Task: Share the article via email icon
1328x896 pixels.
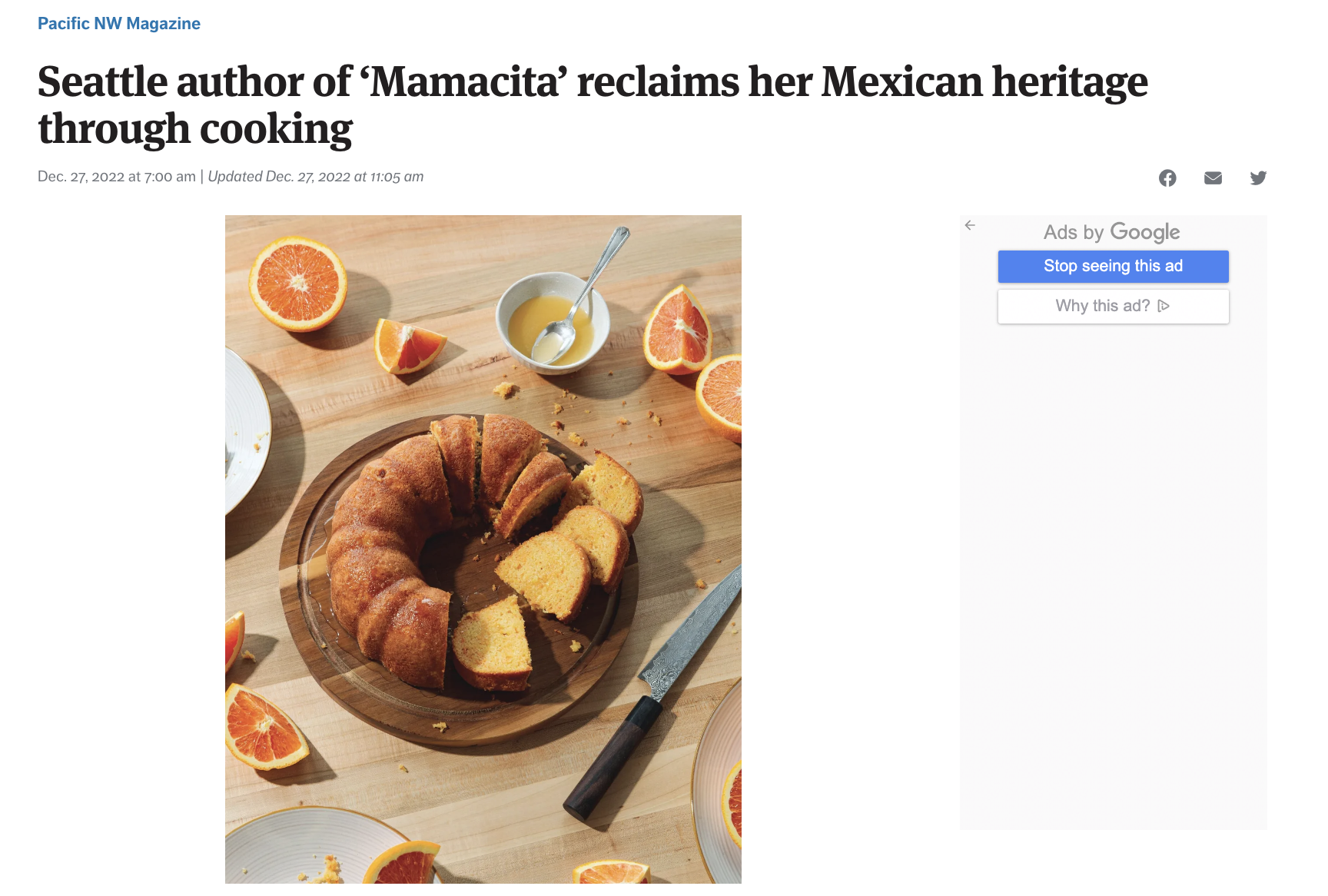Action: click(x=1213, y=178)
